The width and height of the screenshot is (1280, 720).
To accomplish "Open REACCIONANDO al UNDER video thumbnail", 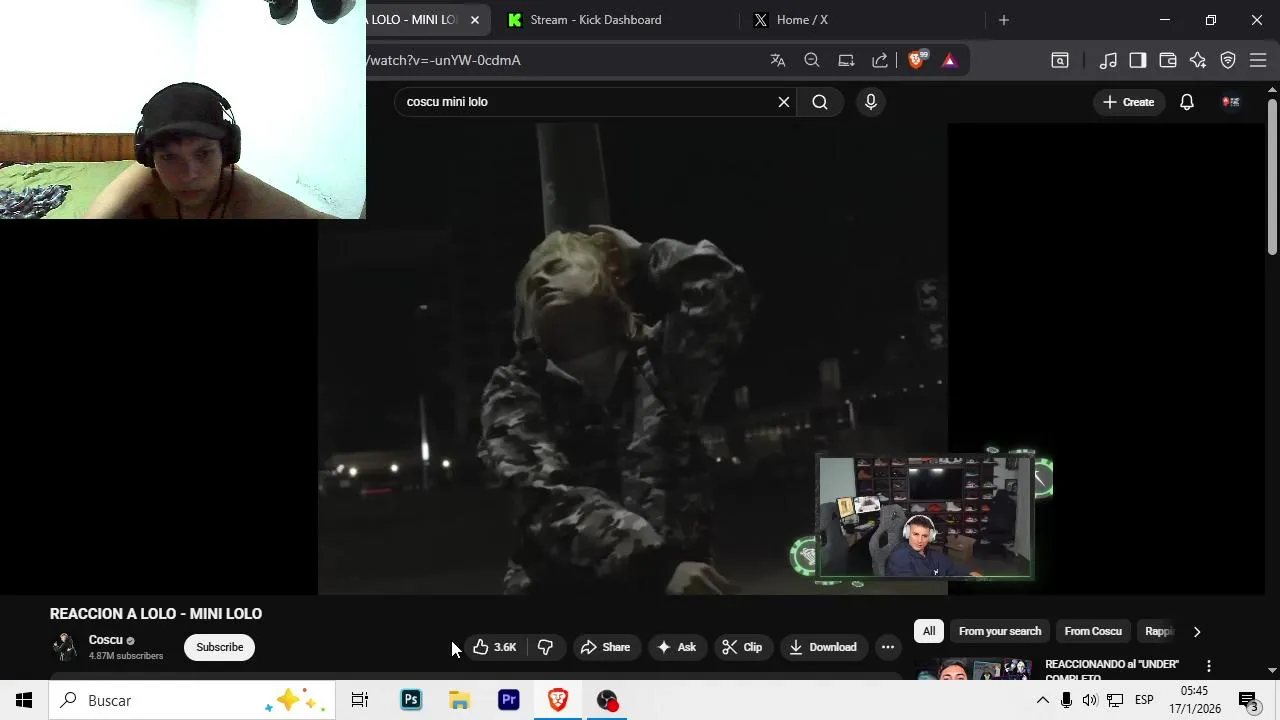I will pyautogui.click(x=975, y=668).
